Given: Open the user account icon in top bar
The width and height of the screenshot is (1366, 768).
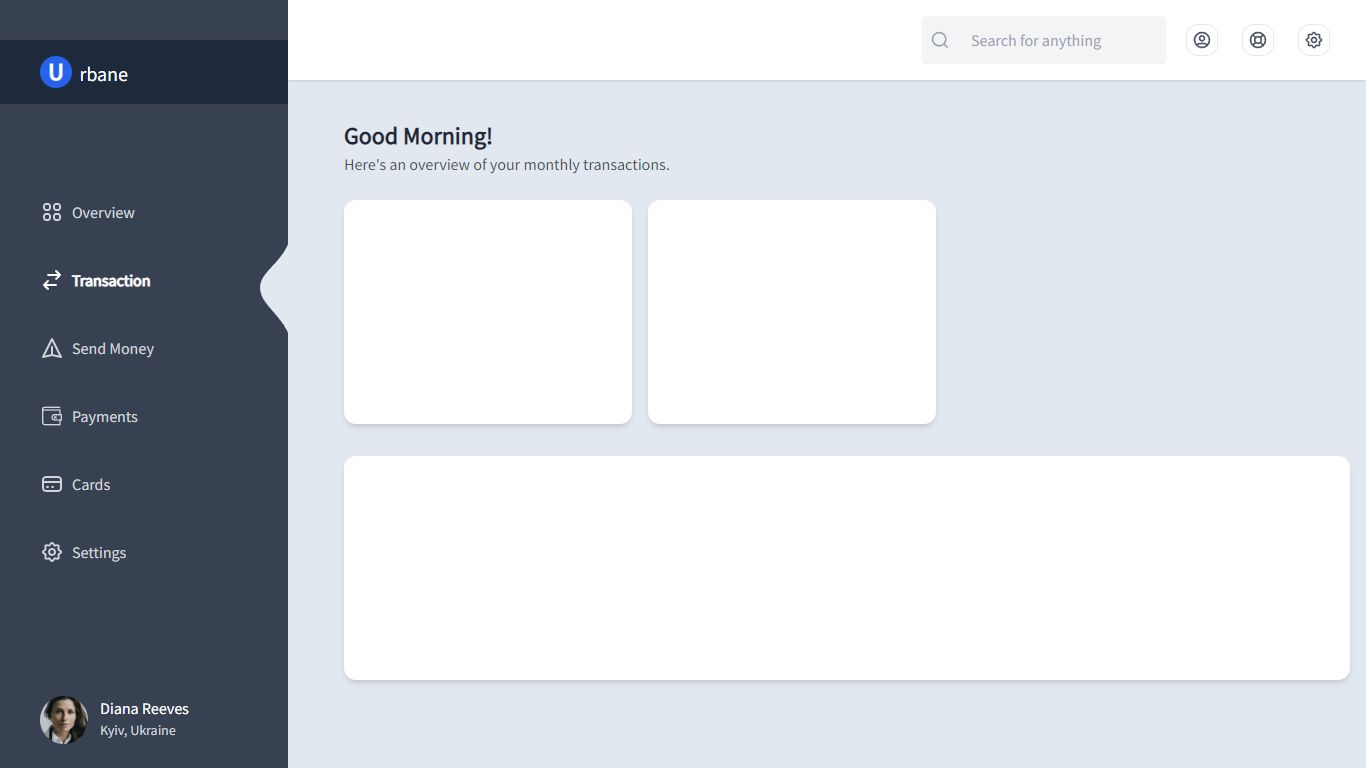Looking at the screenshot, I should coord(1201,40).
